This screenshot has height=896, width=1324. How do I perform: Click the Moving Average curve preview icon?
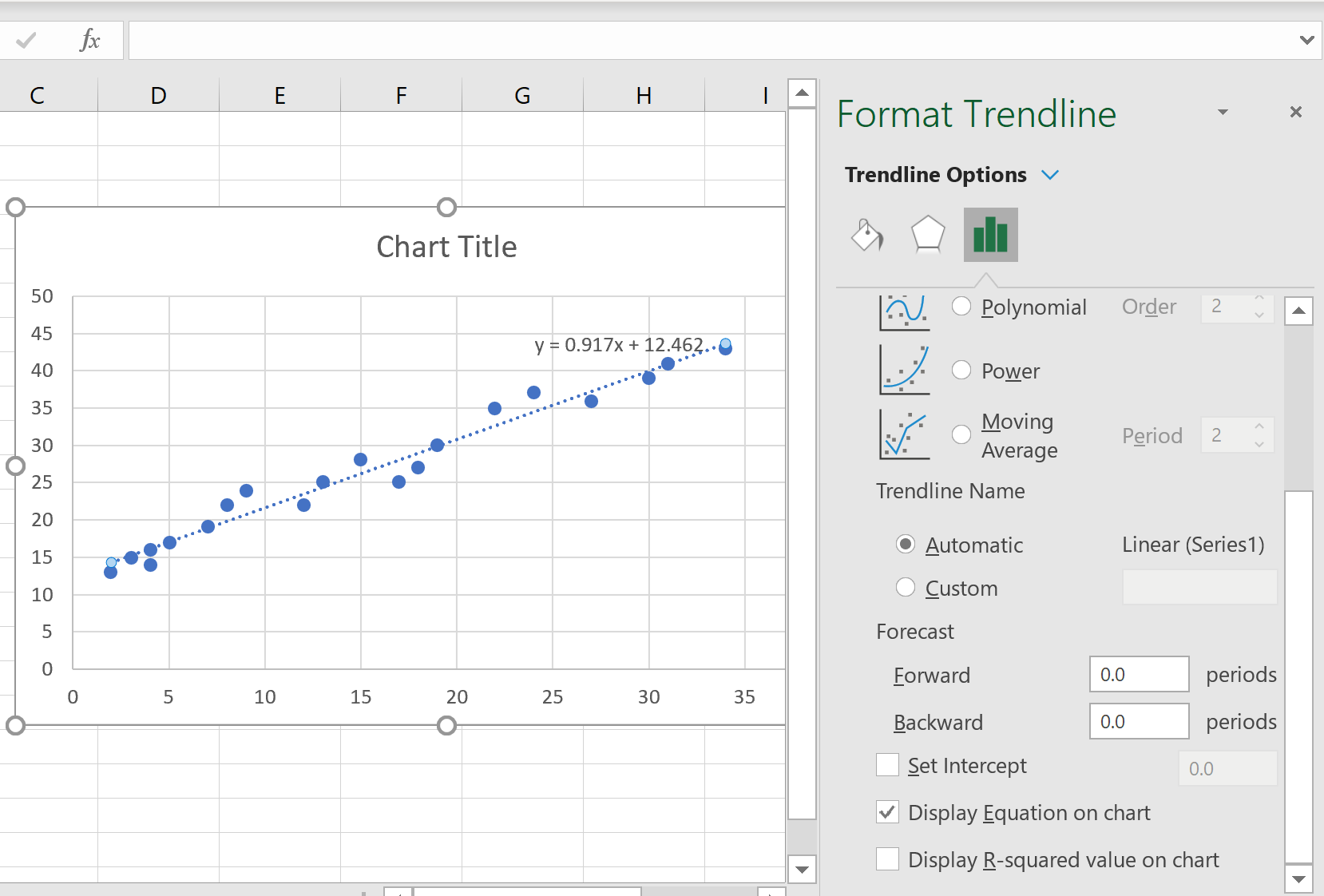[904, 434]
